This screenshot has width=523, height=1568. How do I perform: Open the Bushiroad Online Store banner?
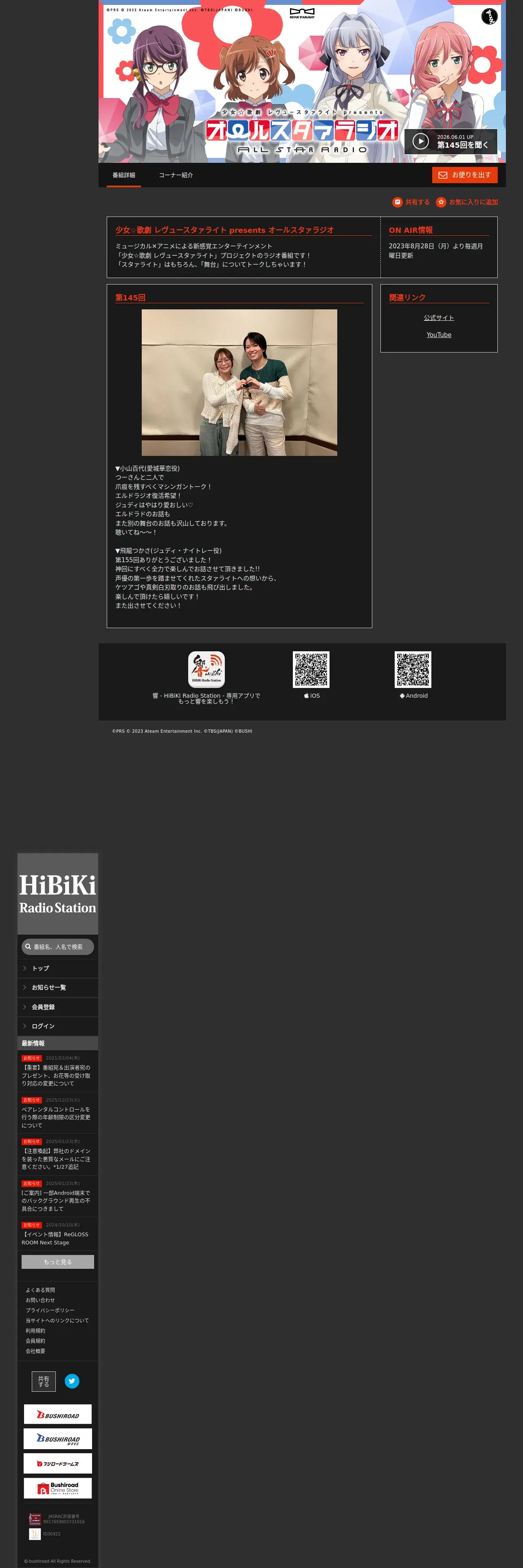click(58, 1488)
